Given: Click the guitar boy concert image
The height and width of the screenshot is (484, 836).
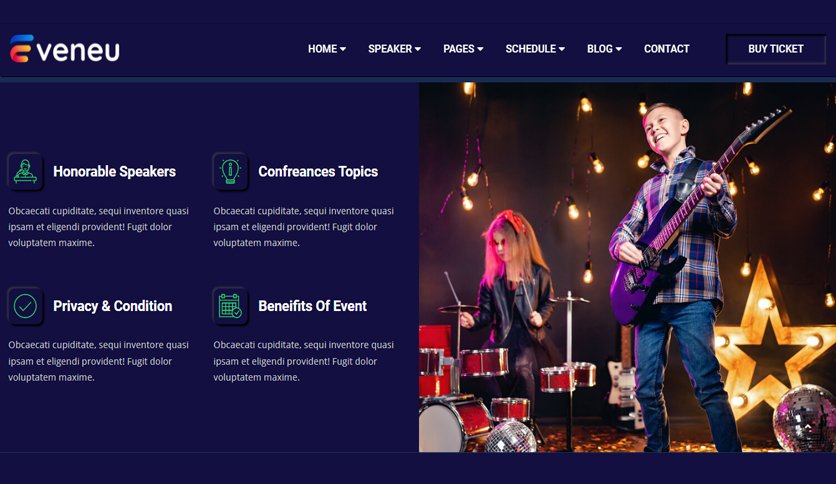Looking at the screenshot, I should point(628,267).
